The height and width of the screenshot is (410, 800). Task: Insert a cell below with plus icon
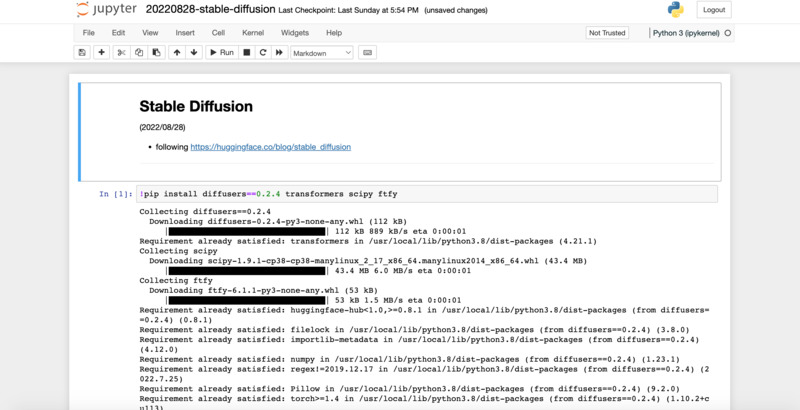(x=101, y=52)
